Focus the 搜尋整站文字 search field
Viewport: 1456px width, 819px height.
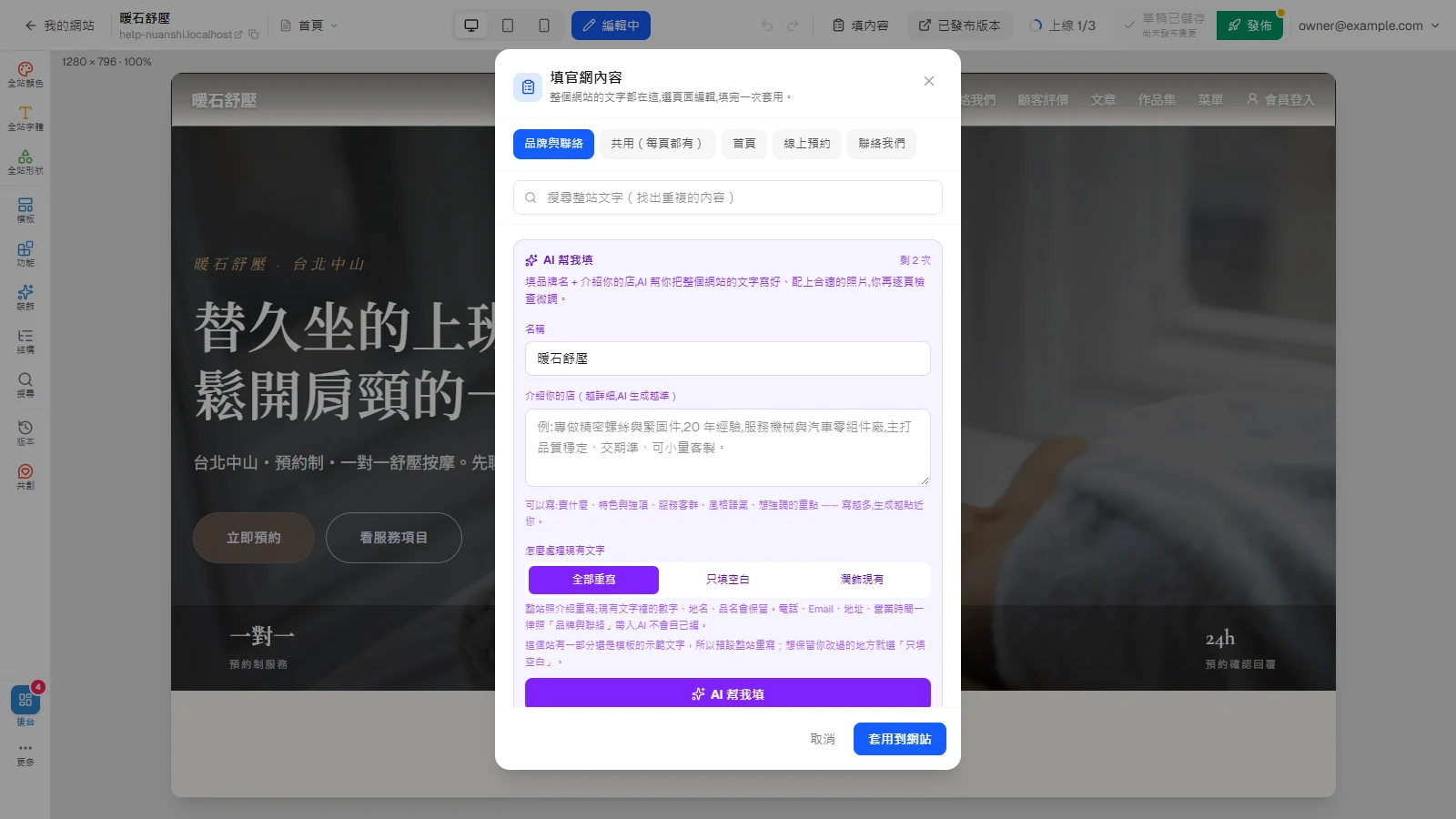tap(728, 197)
